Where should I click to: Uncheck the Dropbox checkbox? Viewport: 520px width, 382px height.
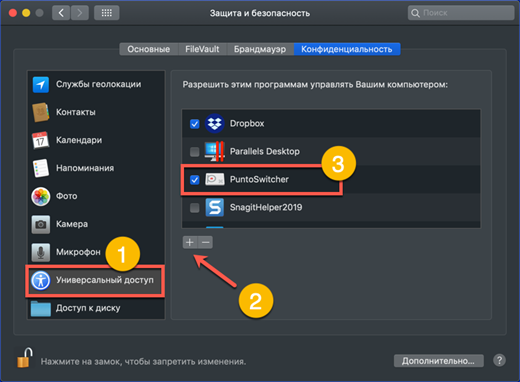(195, 124)
